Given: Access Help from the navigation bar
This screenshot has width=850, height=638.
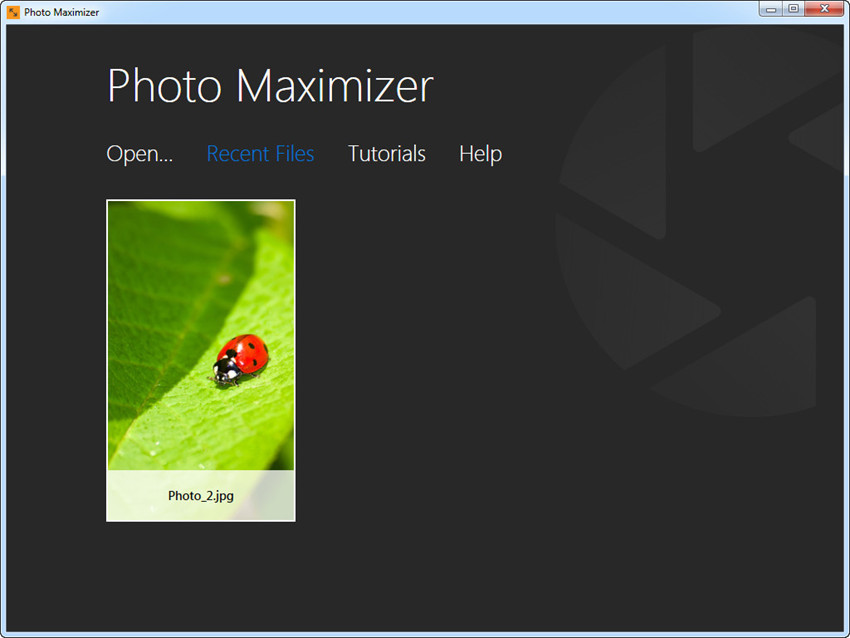Looking at the screenshot, I should click(479, 153).
